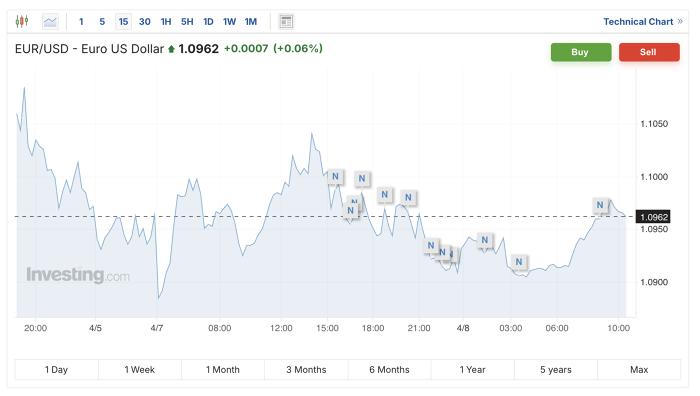Choose the 5H interval

tap(187, 21)
